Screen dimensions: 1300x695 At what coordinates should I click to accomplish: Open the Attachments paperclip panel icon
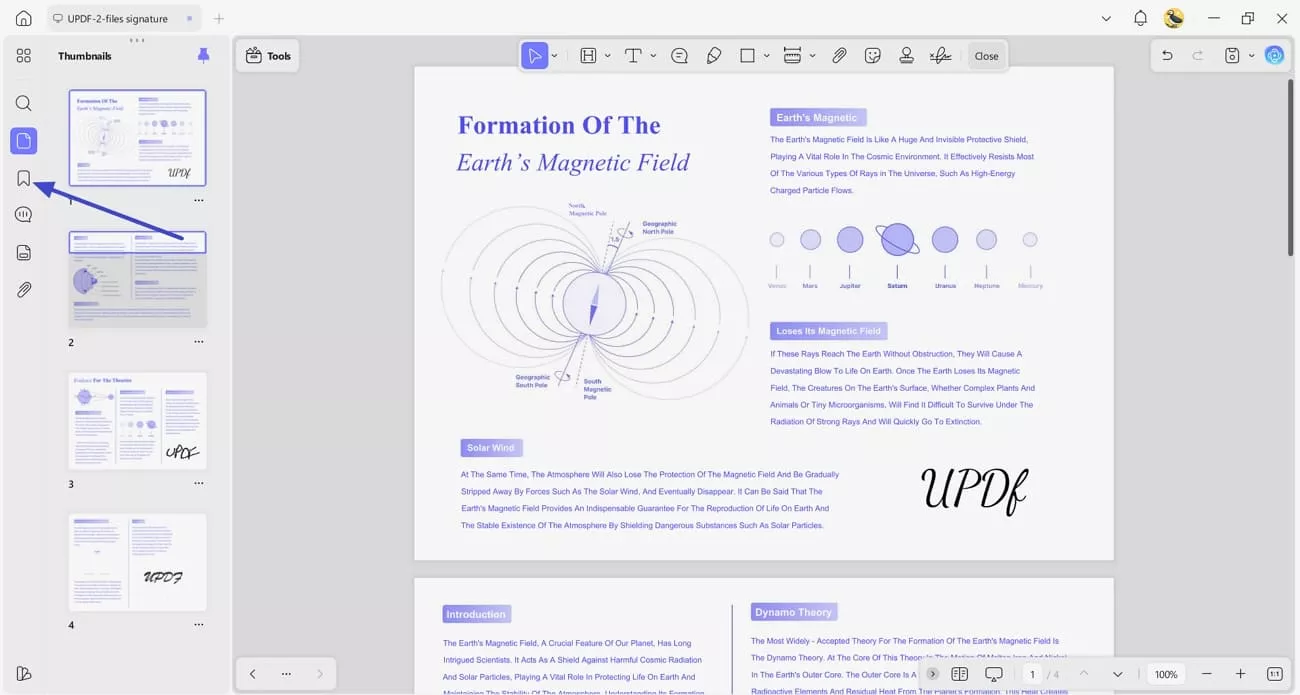pos(24,290)
